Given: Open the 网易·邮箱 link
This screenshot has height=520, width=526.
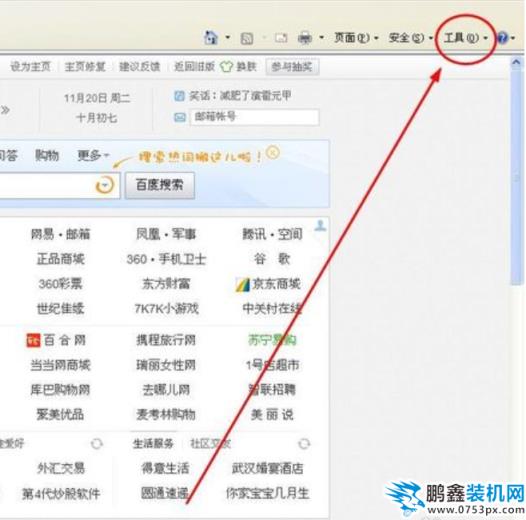Looking at the screenshot, I should pos(60,234).
